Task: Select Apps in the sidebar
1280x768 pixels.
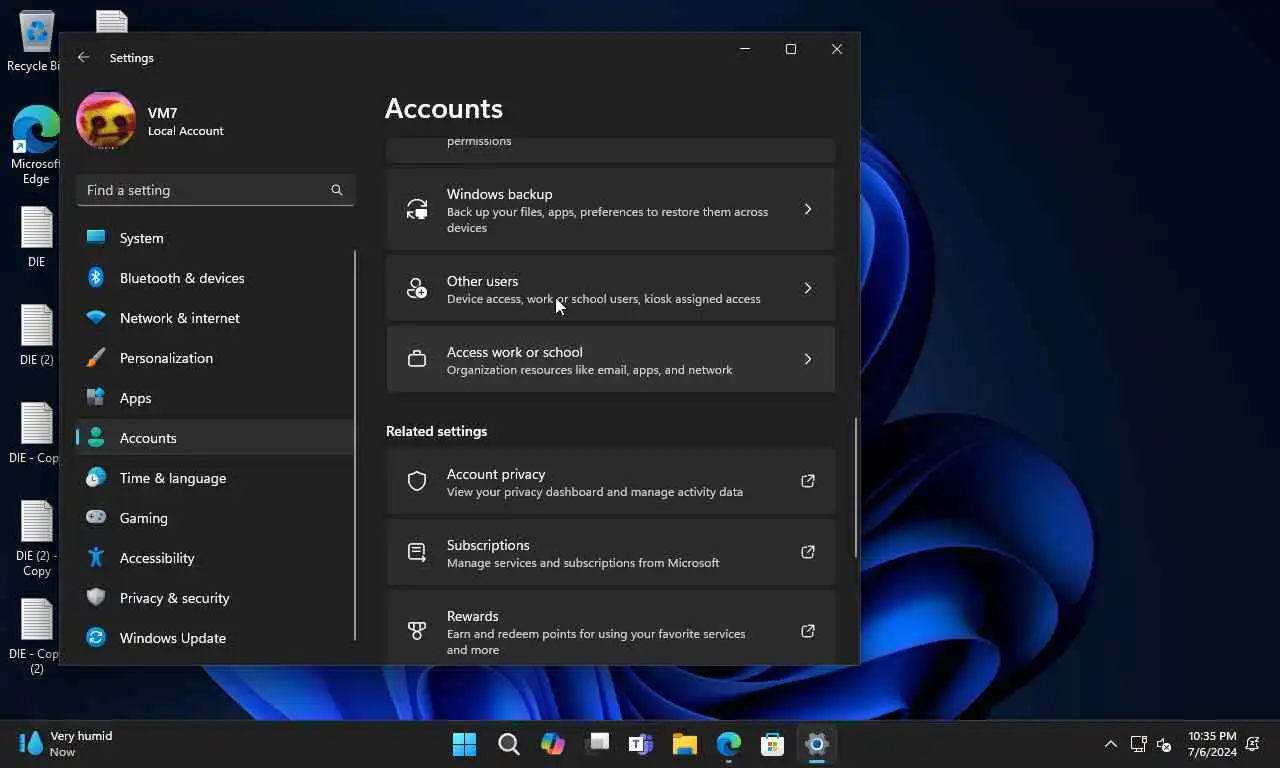Action: (215, 398)
